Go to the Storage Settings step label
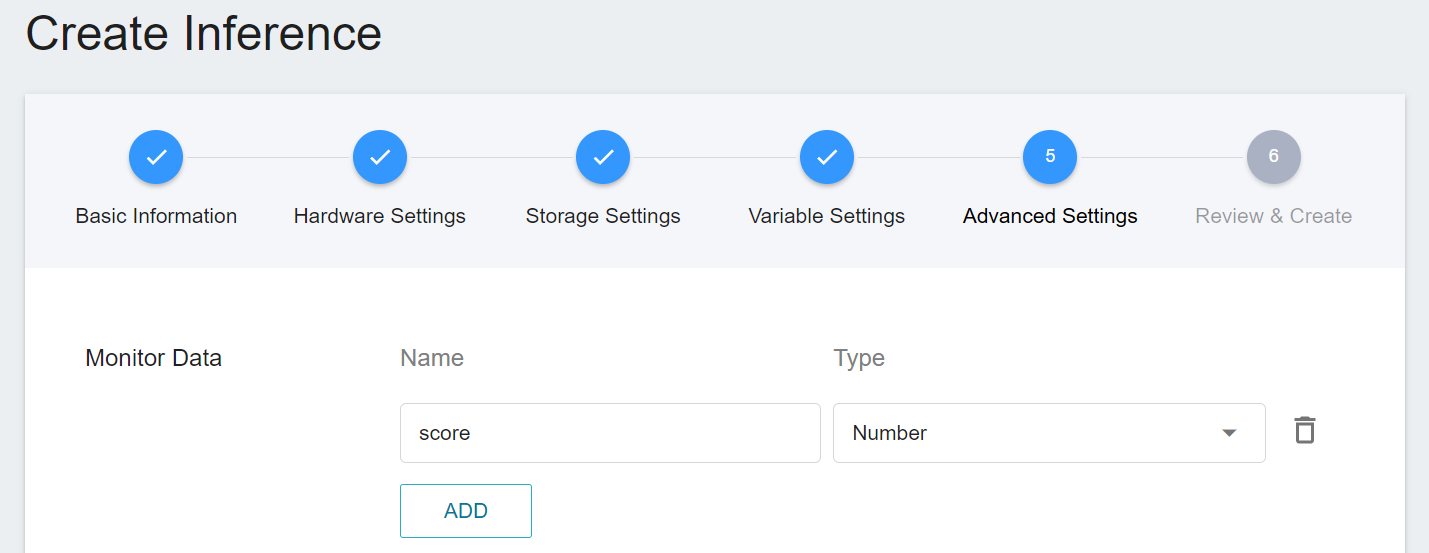 (x=603, y=216)
